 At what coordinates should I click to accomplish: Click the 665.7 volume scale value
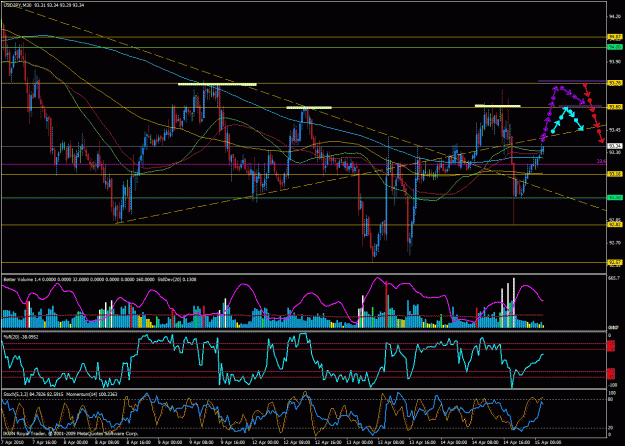(614, 277)
